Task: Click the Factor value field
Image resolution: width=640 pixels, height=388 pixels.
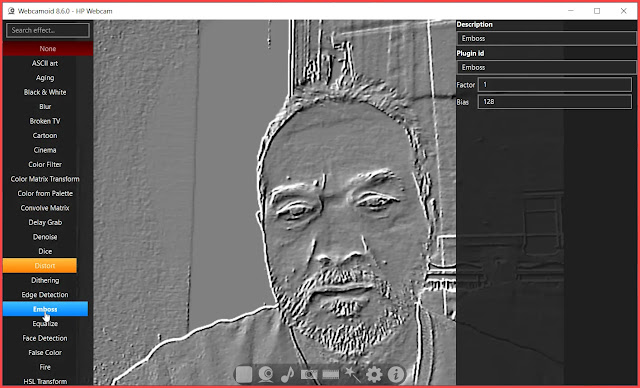Action: pyautogui.click(x=555, y=84)
